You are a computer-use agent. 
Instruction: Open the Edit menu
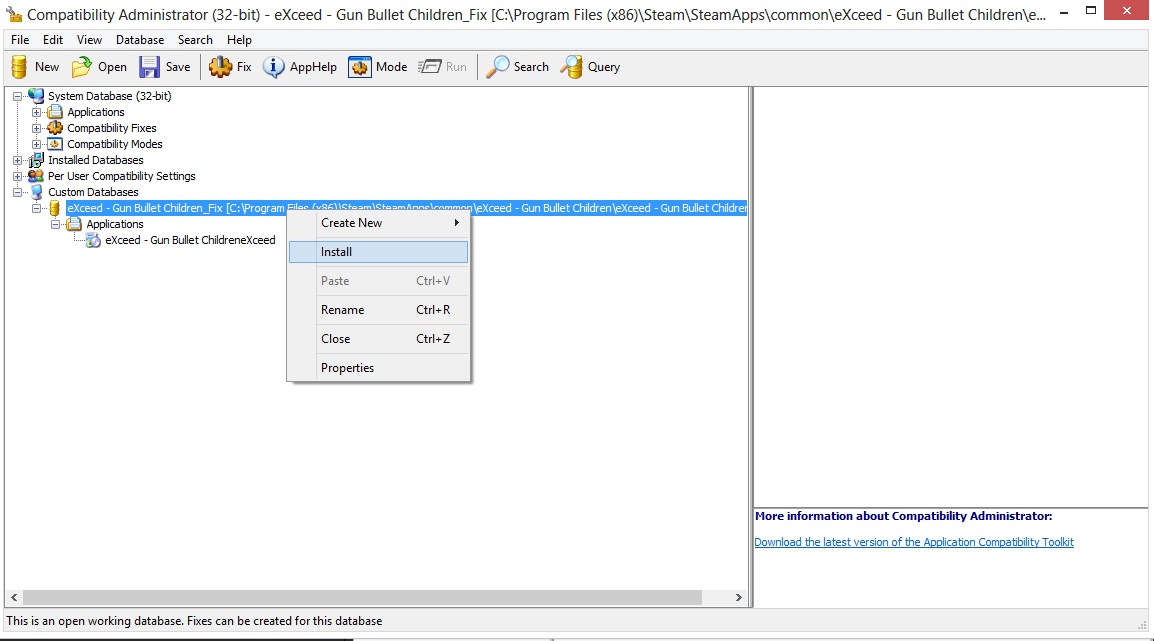tap(52, 40)
